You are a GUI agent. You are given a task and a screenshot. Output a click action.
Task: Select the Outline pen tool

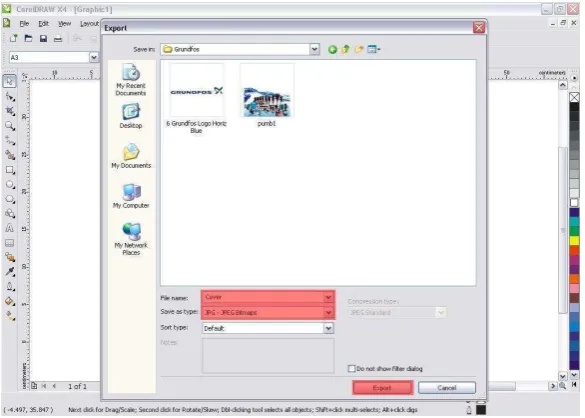[10, 286]
